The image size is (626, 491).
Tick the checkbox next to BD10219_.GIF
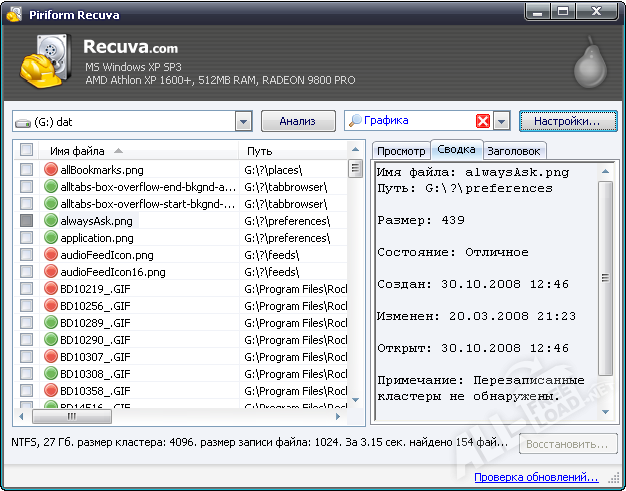(26, 289)
